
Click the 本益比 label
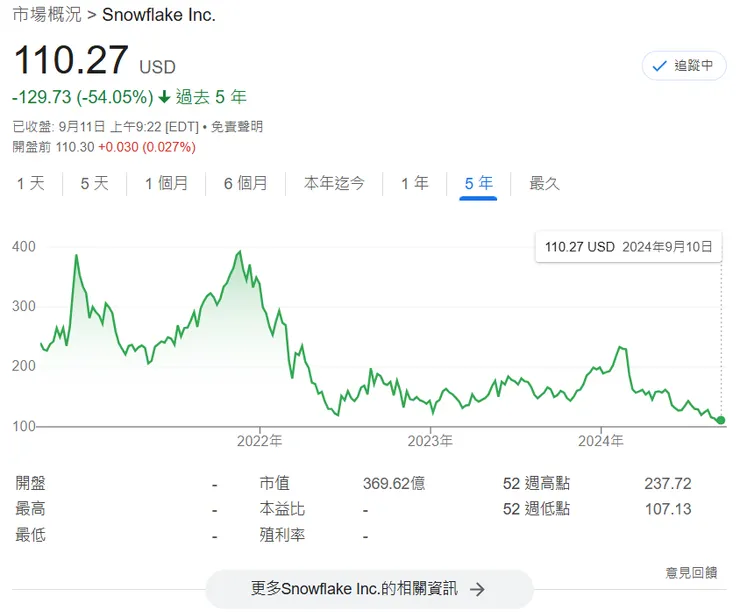pyautogui.click(x=282, y=509)
